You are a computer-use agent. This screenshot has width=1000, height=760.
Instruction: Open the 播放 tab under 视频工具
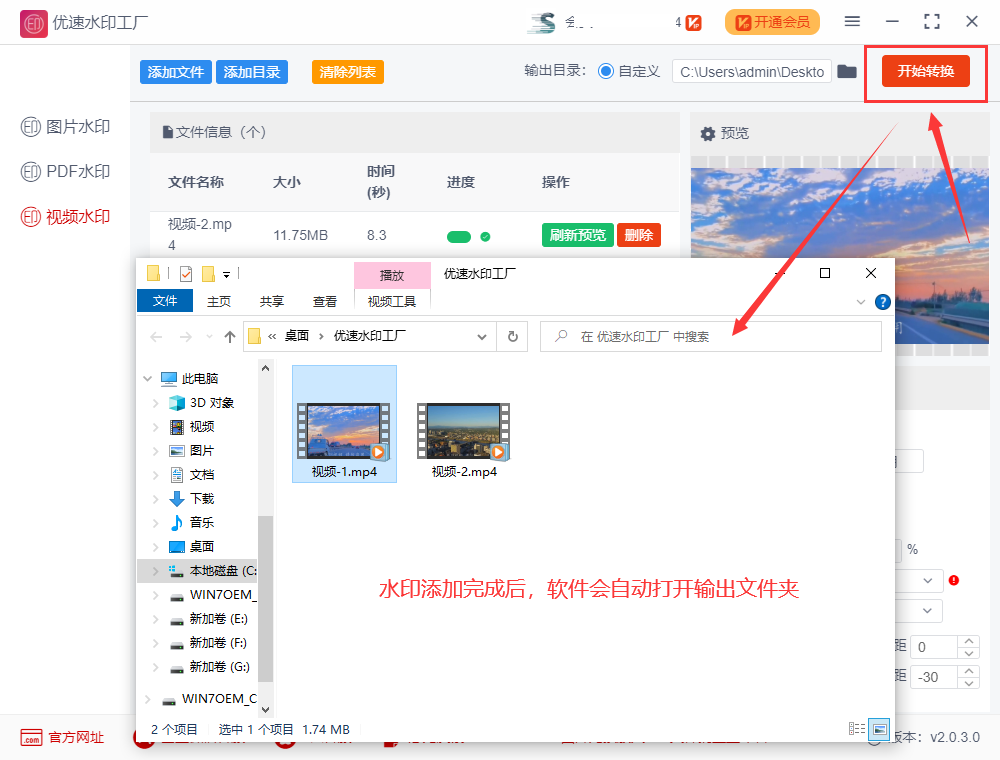[392, 275]
